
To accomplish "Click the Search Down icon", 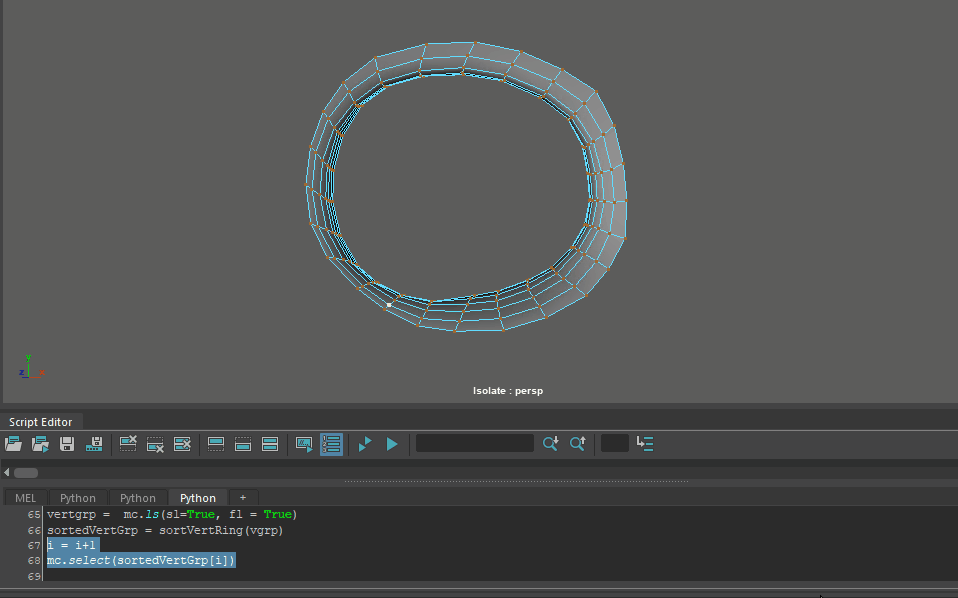I will (550, 443).
